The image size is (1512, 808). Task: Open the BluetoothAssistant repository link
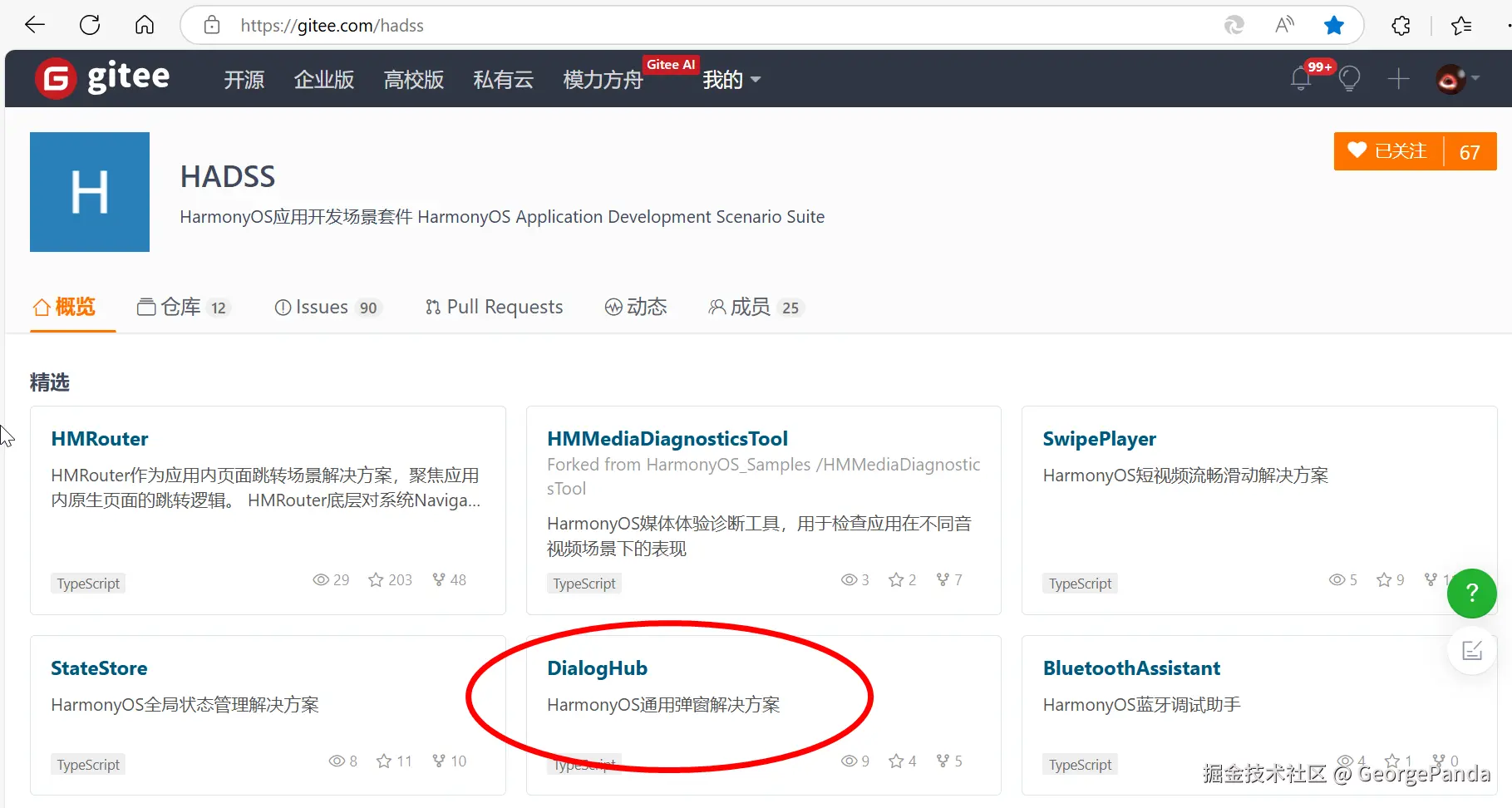click(1131, 668)
